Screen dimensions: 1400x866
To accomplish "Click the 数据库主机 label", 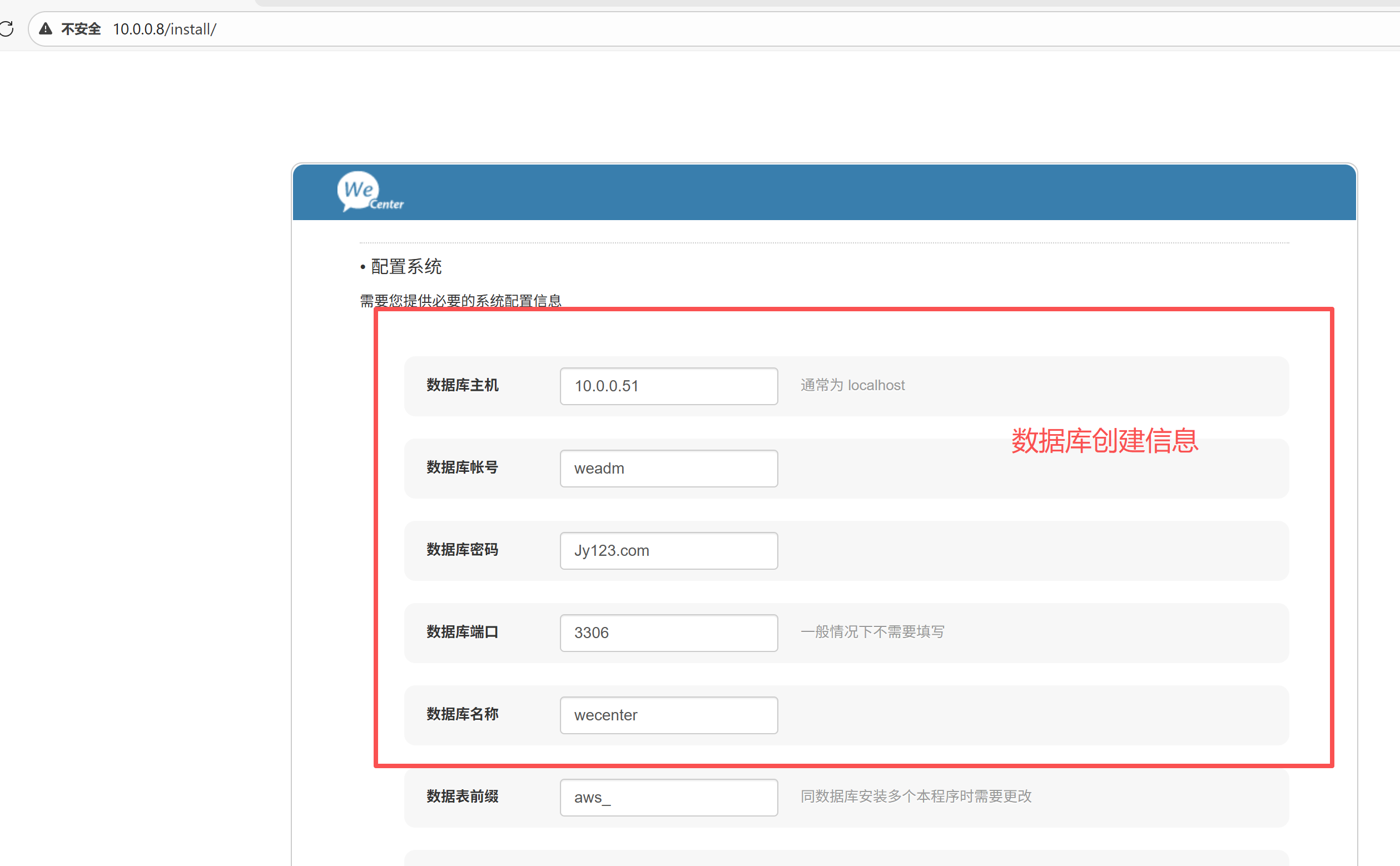I will [x=462, y=385].
